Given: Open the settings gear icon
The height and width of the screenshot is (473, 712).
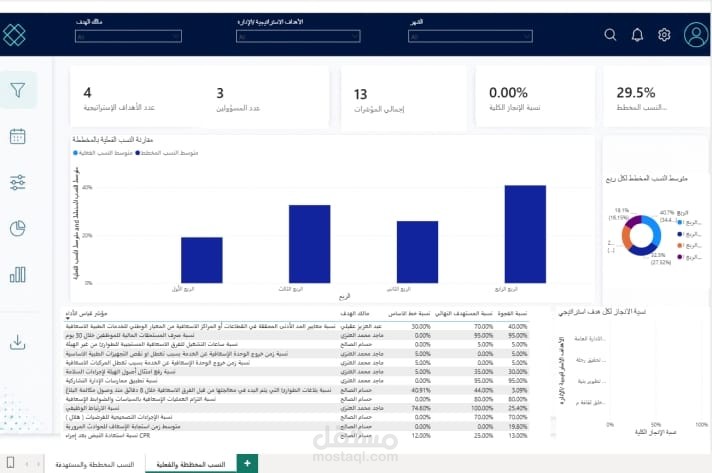Looking at the screenshot, I should click(664, 35).
